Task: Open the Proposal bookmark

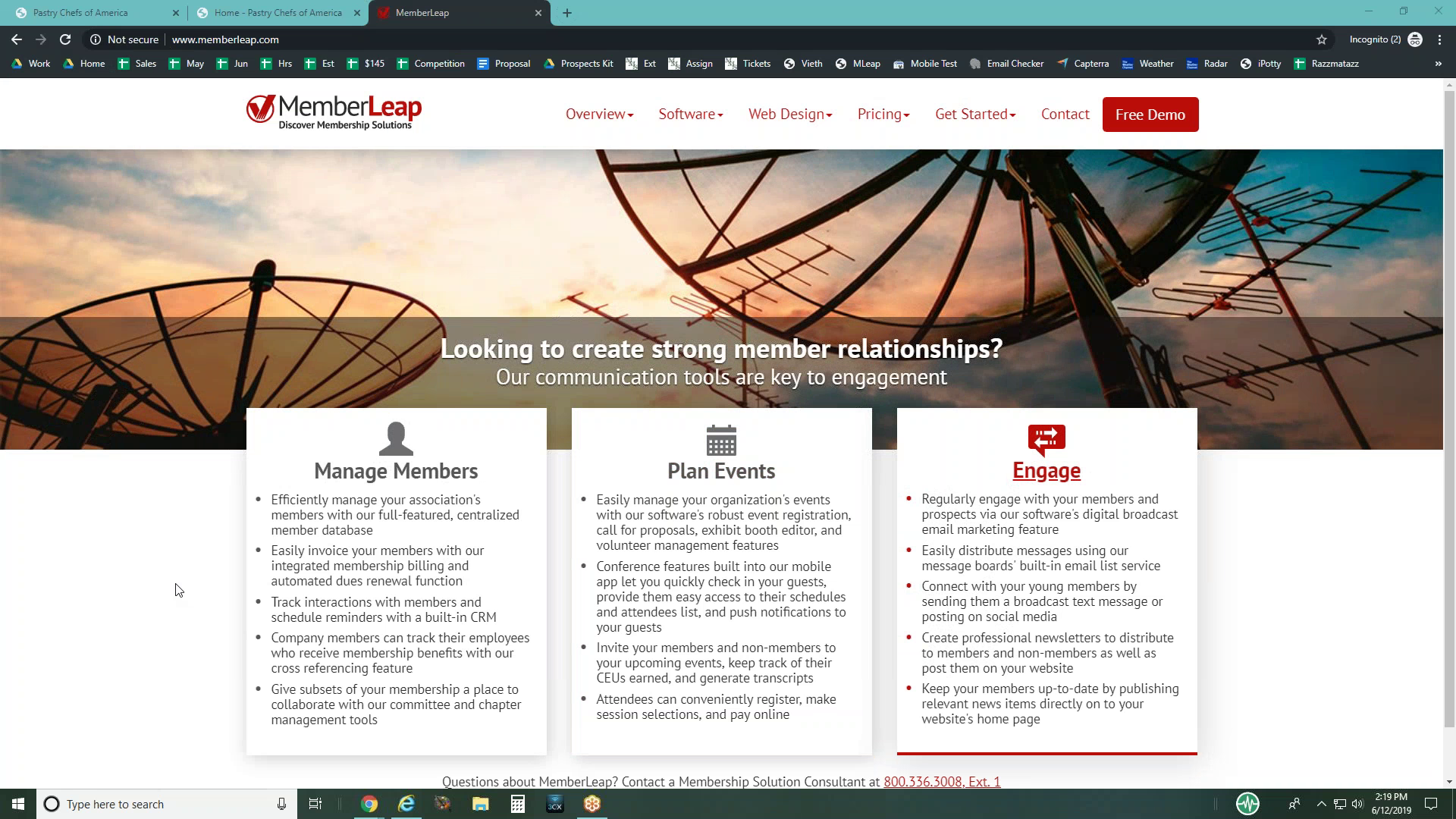Action: point(504,64)
